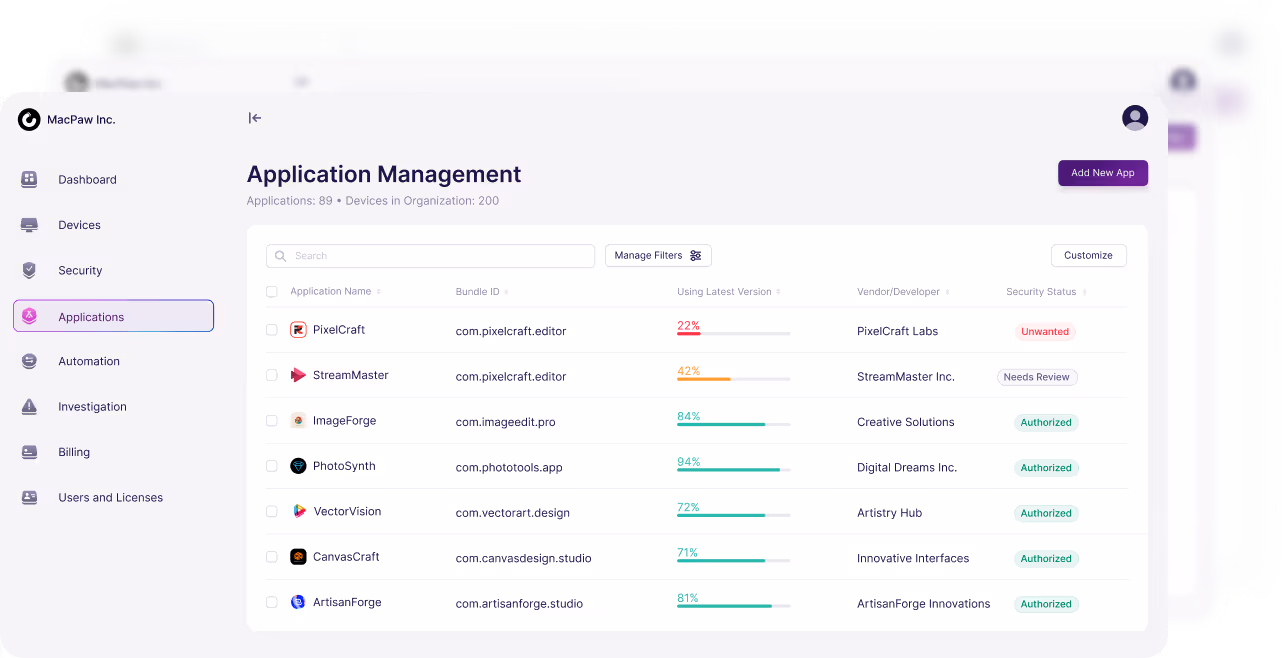
Task: Click the com.canvasdesign.studio bundle ID
Action: point(523,558)
